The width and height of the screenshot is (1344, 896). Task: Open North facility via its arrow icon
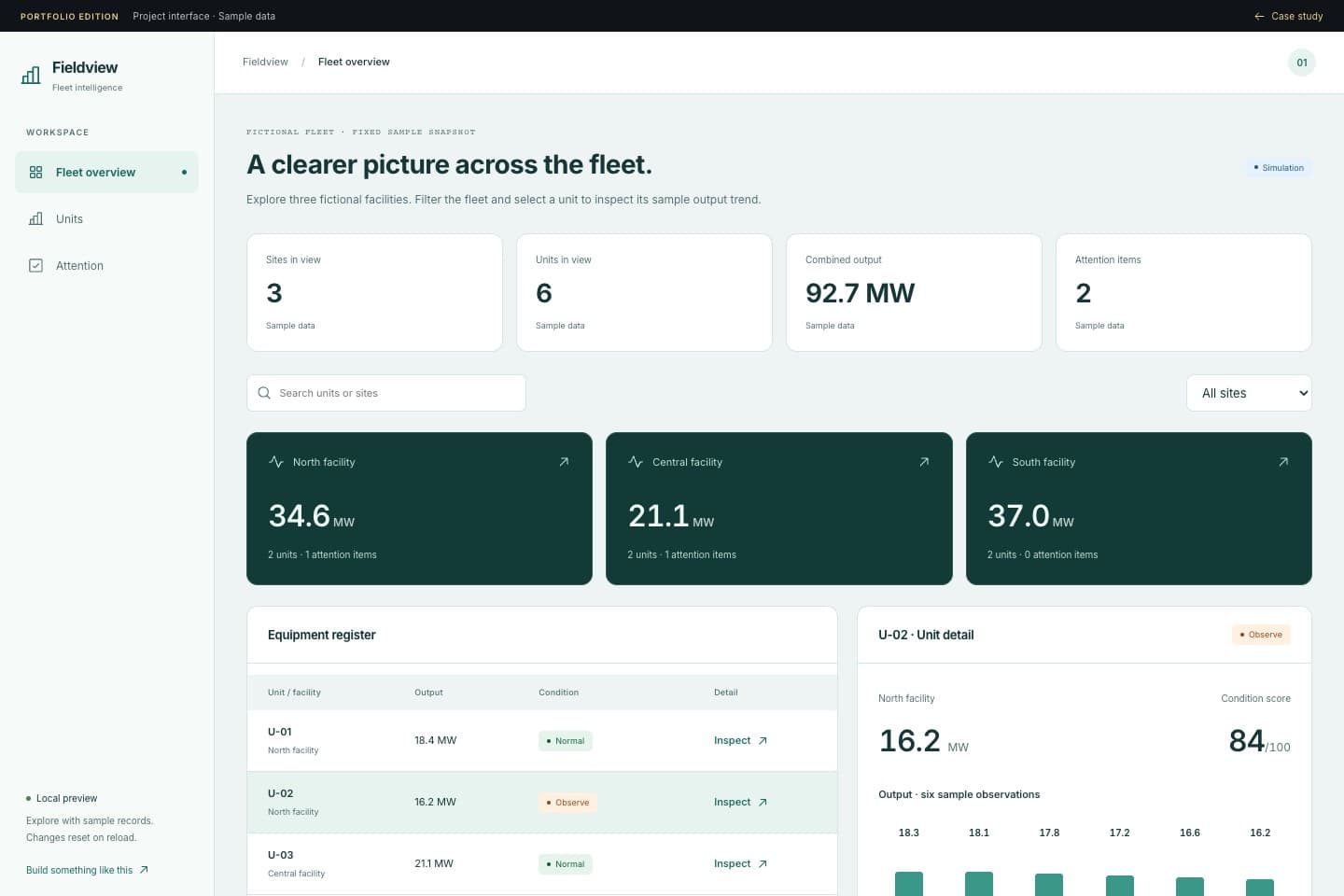[x=564, y=462]
